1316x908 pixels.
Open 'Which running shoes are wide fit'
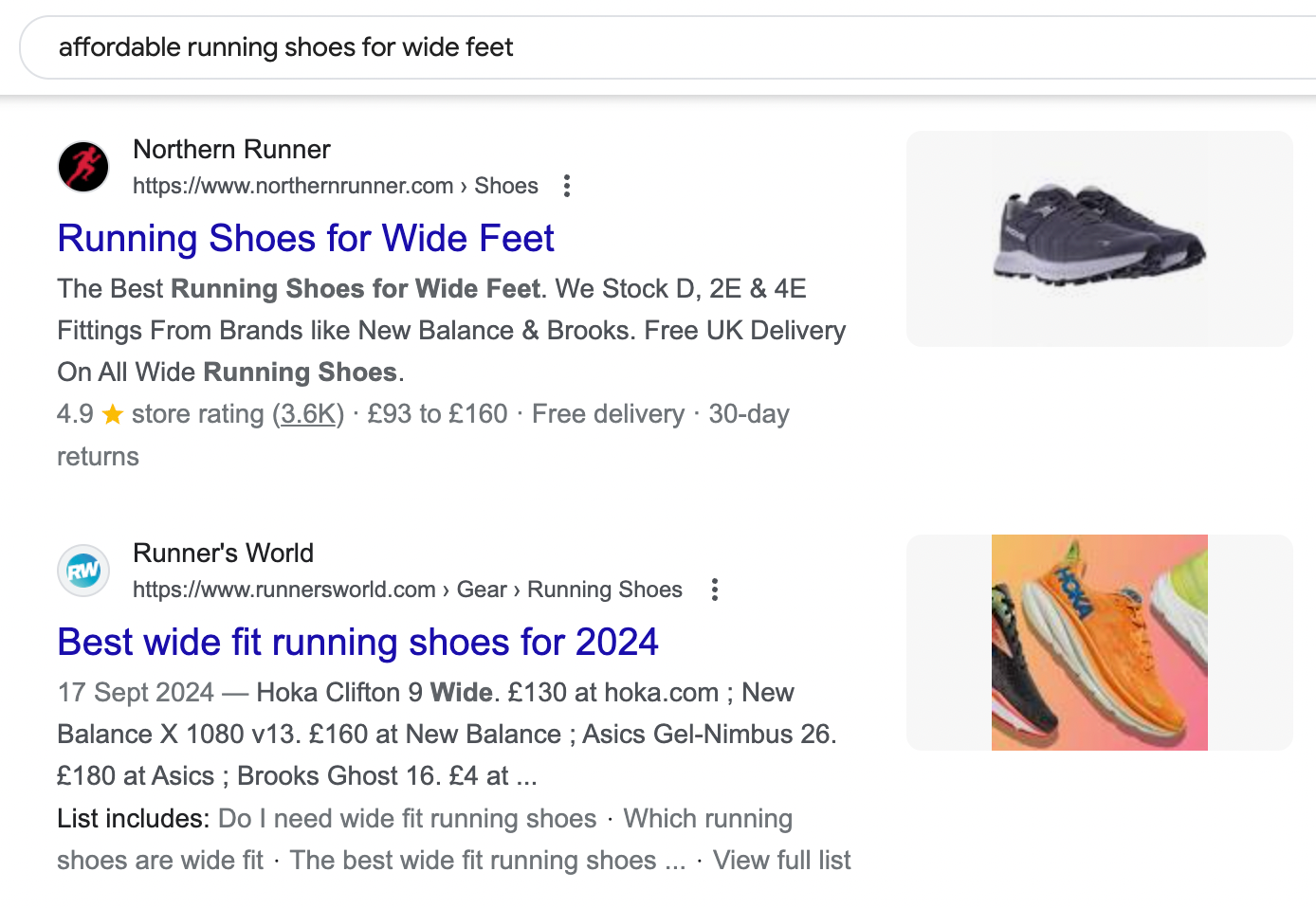coord(707,818)
